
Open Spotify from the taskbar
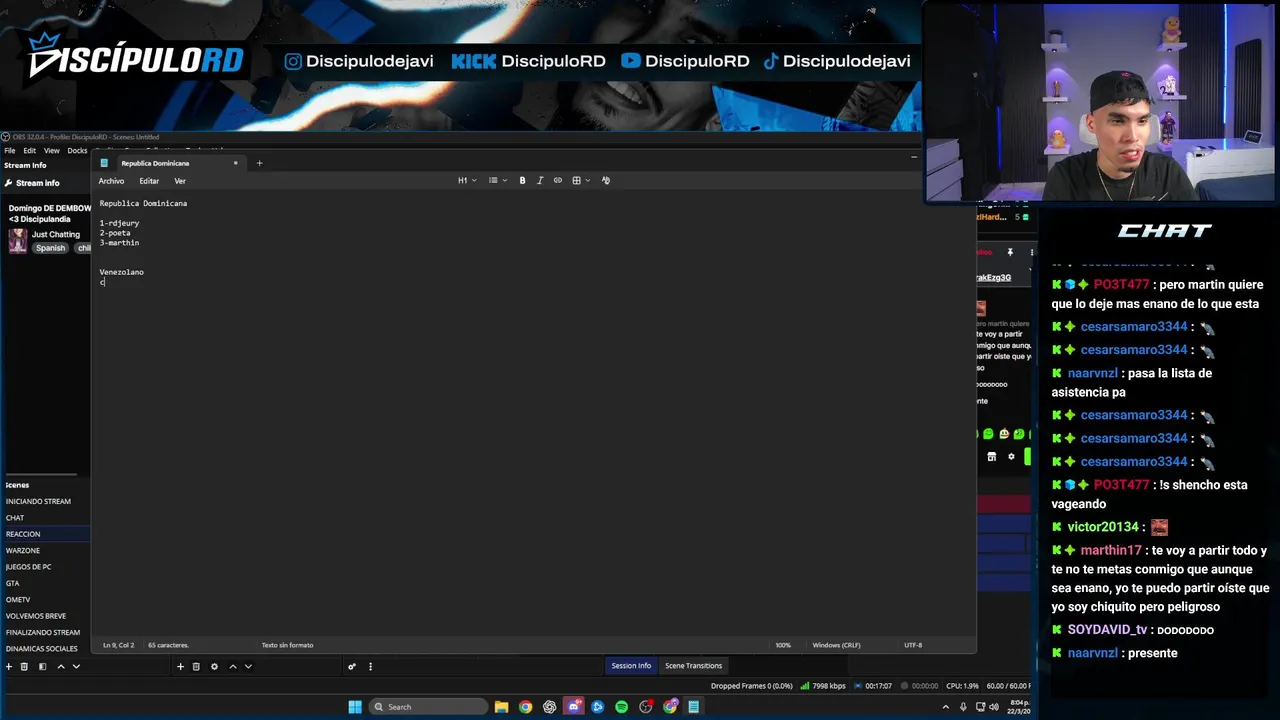(x=621, y=707)
